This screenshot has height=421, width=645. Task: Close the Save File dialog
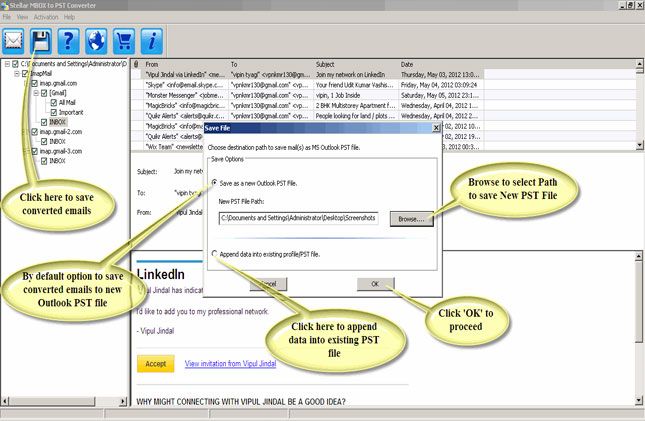(x=436, y=128)
